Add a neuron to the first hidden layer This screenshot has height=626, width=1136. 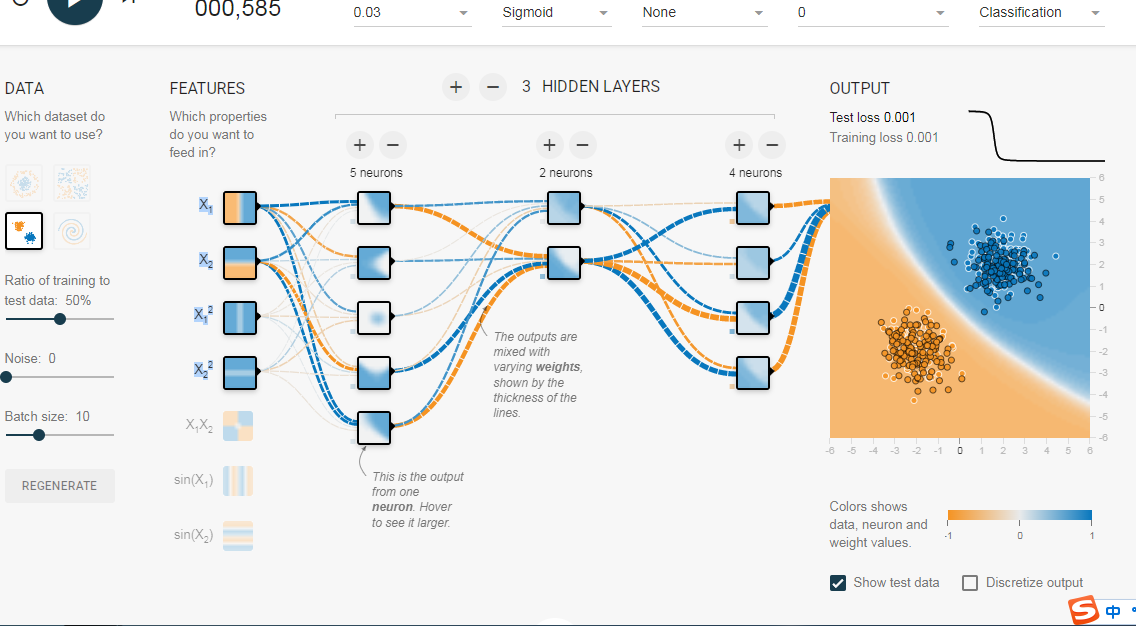pos(360,145)
